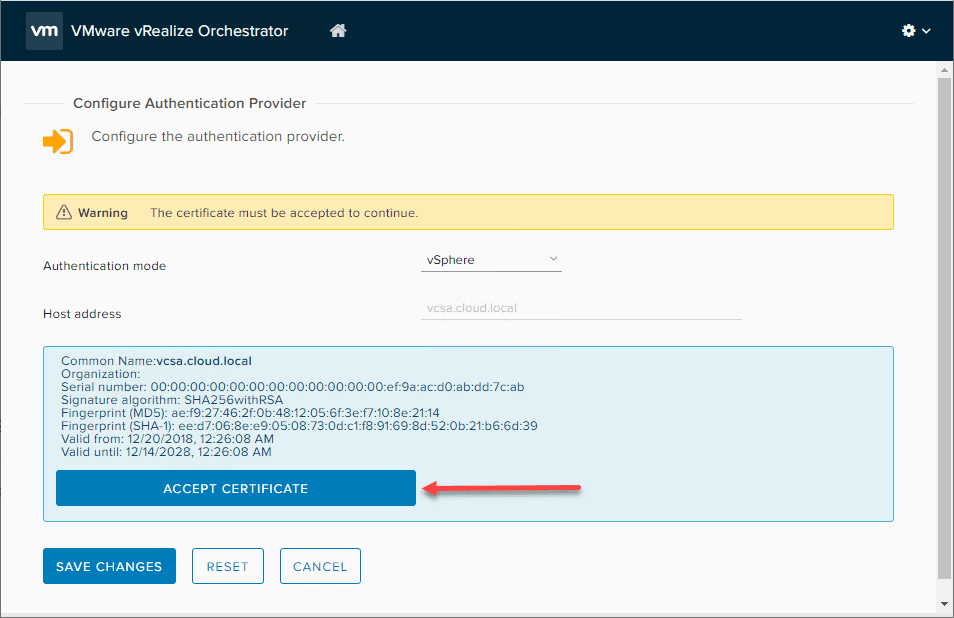Open the settings gear menu
This screenshot has height=618, width=954.
click(x=908, y=30)
